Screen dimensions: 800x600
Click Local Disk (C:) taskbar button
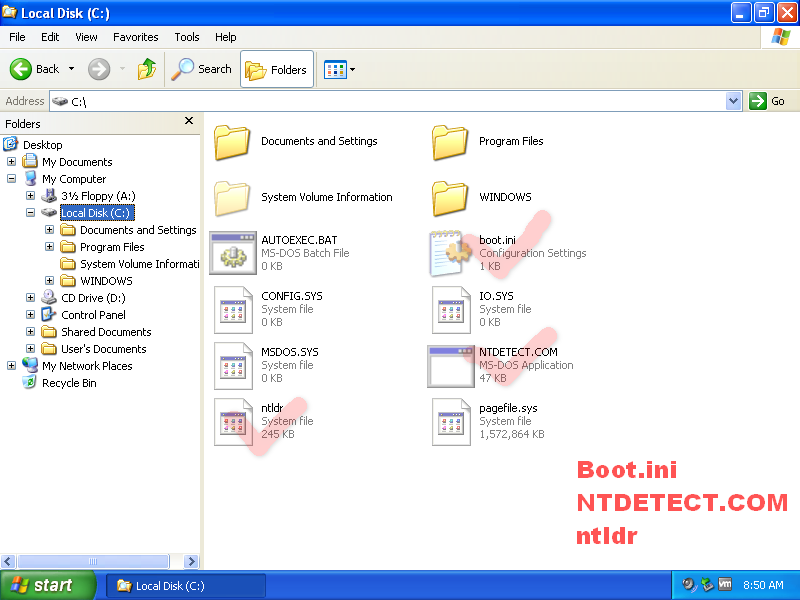(186, 586)
